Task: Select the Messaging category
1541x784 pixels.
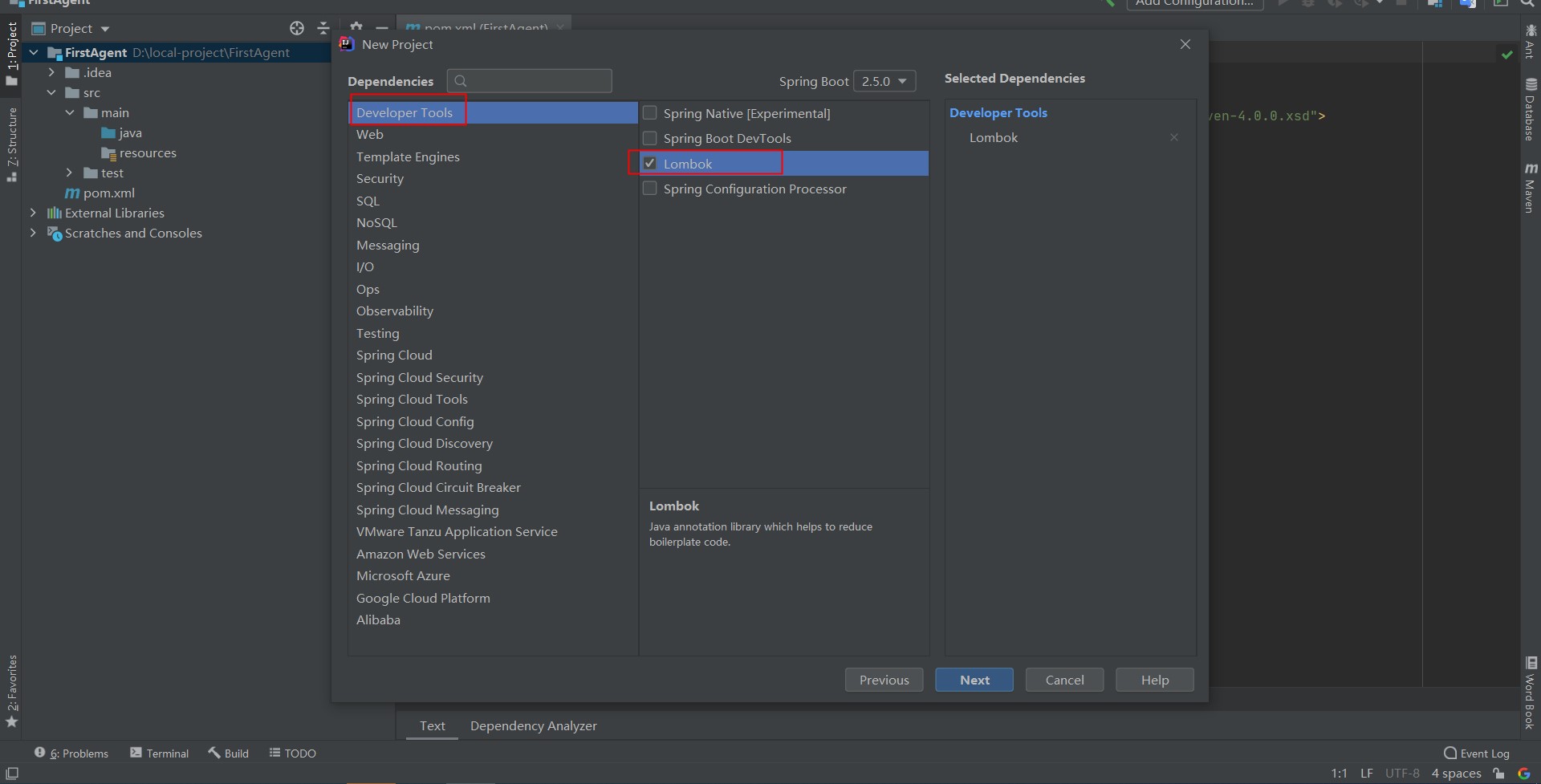Action: (x=494, y=245)
